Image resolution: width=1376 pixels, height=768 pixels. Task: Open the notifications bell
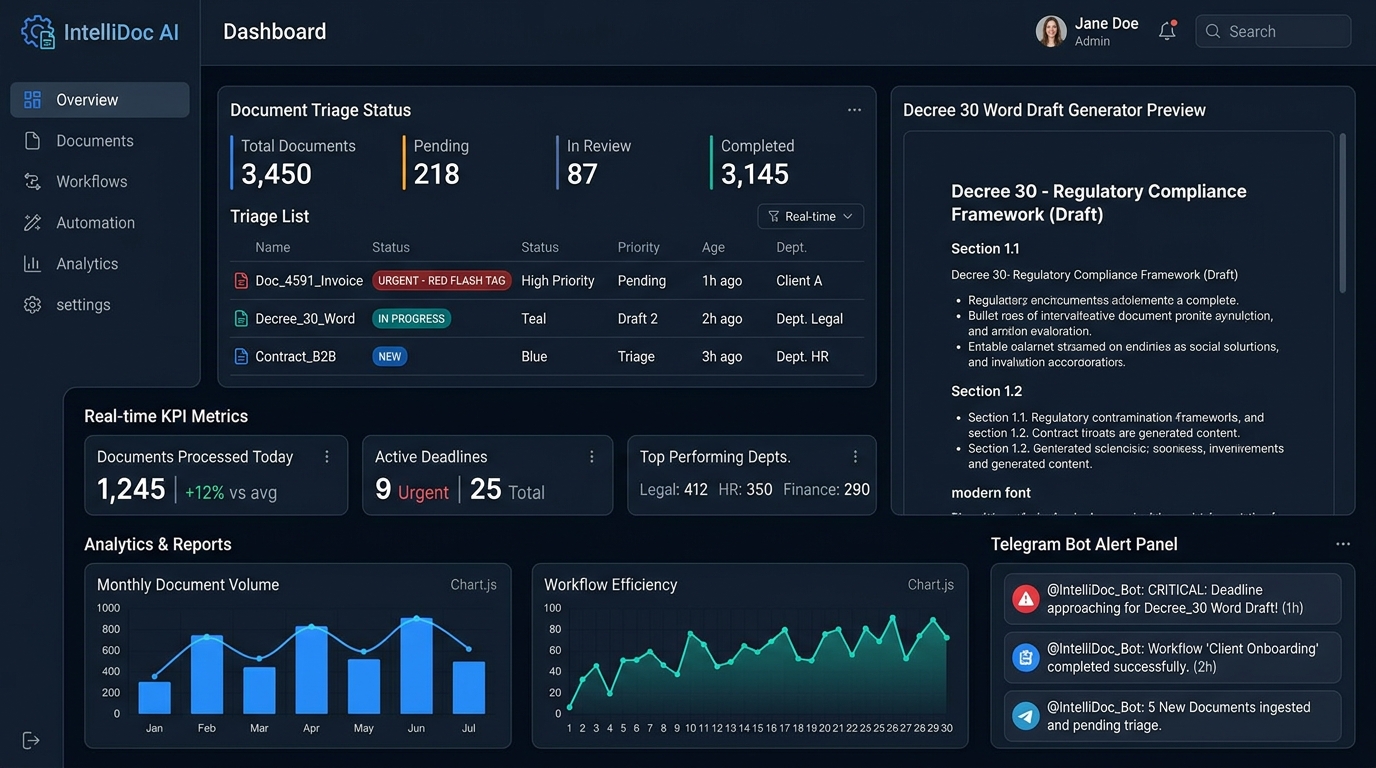point(1167,31)
